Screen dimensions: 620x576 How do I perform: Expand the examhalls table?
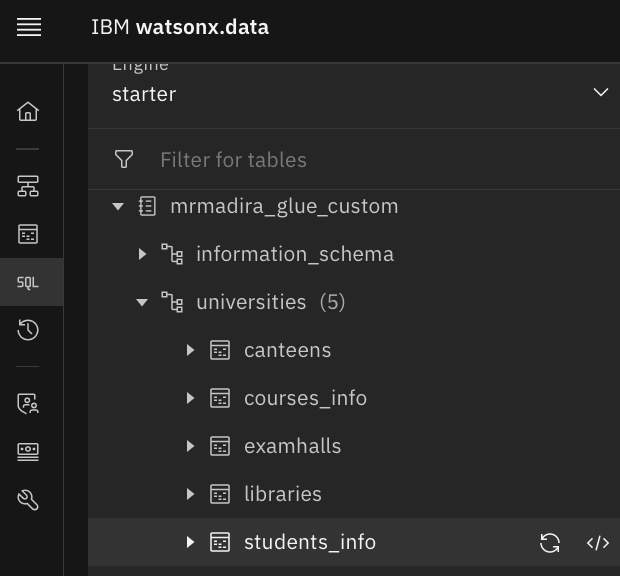click(190, 446)
